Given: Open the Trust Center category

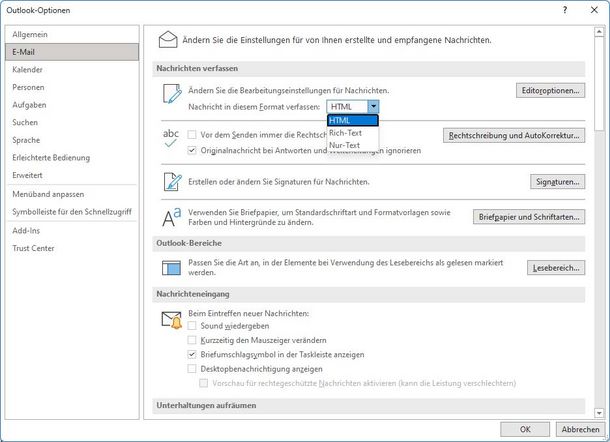Looking at the screenshot, I should (x=72, y=248).
